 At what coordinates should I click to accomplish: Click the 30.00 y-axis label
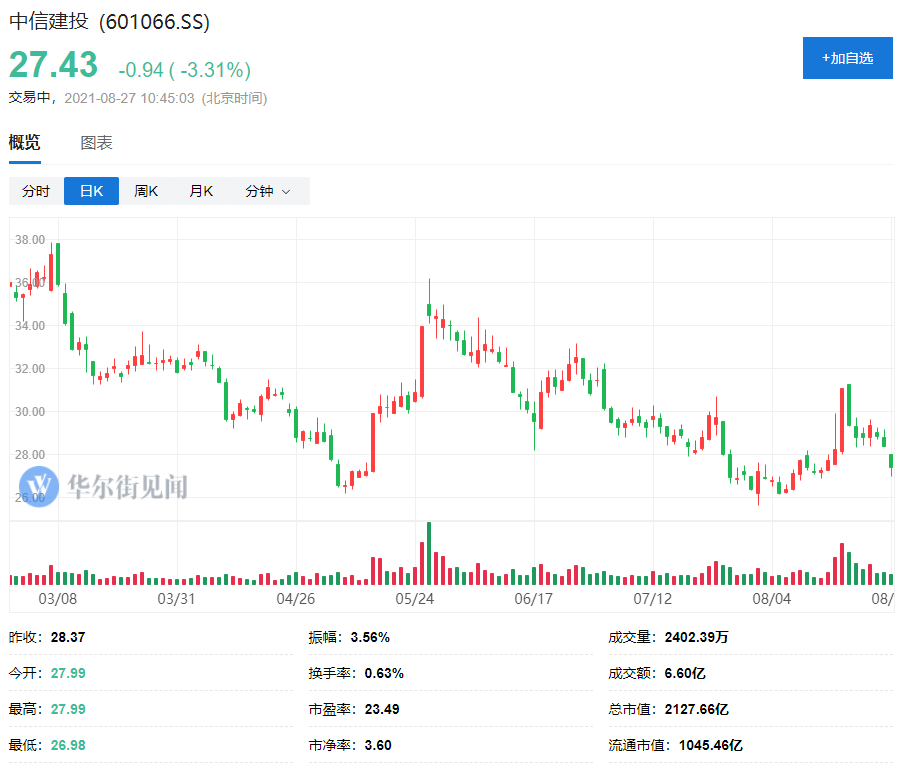coord(30,411)
